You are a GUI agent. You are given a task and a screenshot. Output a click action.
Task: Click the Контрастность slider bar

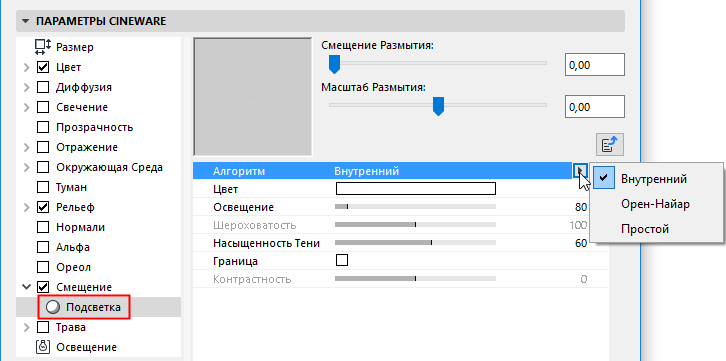point(415,279)
